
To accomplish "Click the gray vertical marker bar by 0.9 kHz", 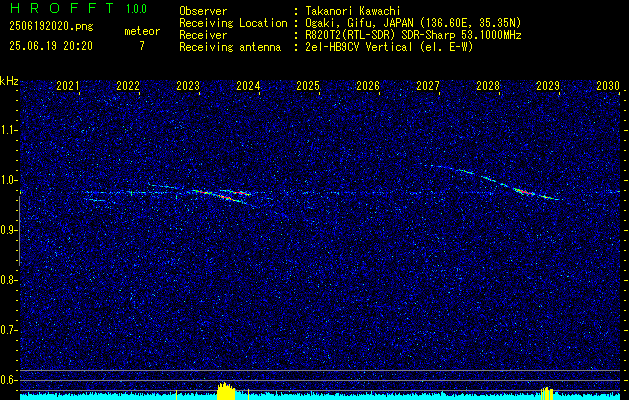I will (x=20, y=231).
